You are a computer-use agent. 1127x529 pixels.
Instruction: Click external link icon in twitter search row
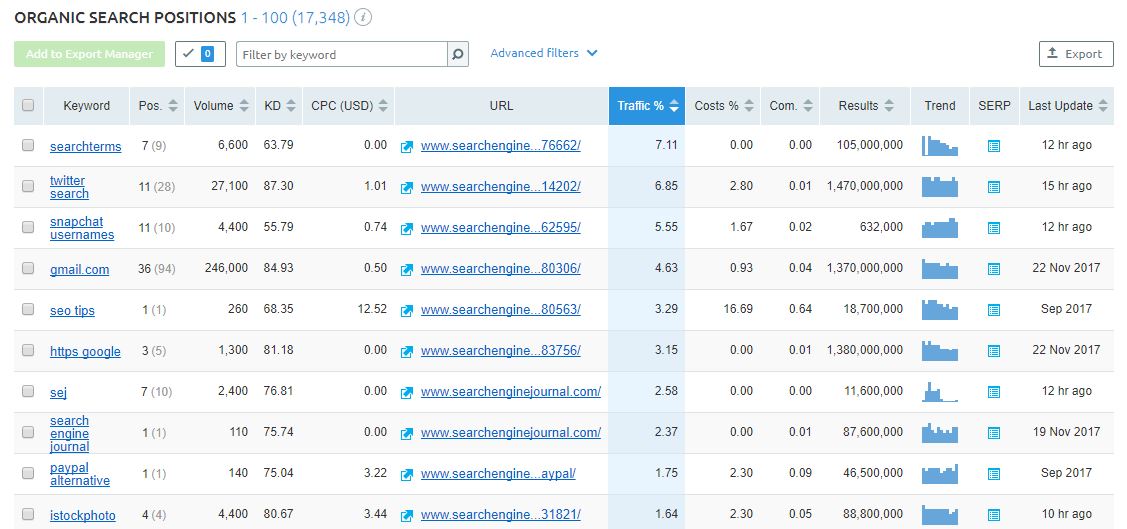tap(407, 188)
